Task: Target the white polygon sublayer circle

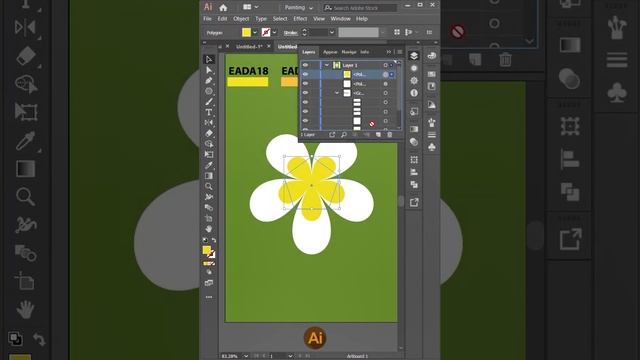Action: (x=385, y=84)
